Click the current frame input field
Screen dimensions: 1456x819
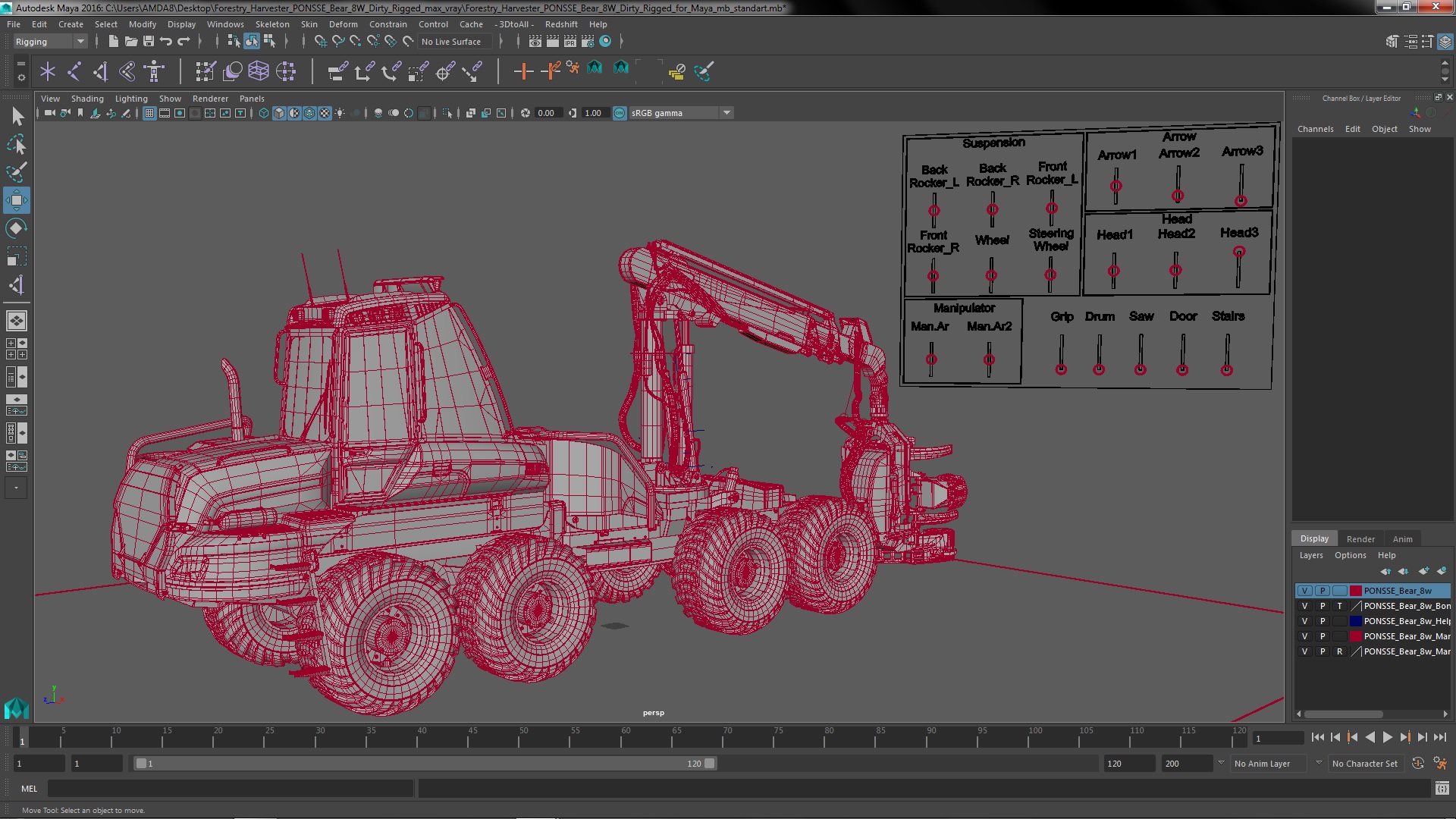1277,739
